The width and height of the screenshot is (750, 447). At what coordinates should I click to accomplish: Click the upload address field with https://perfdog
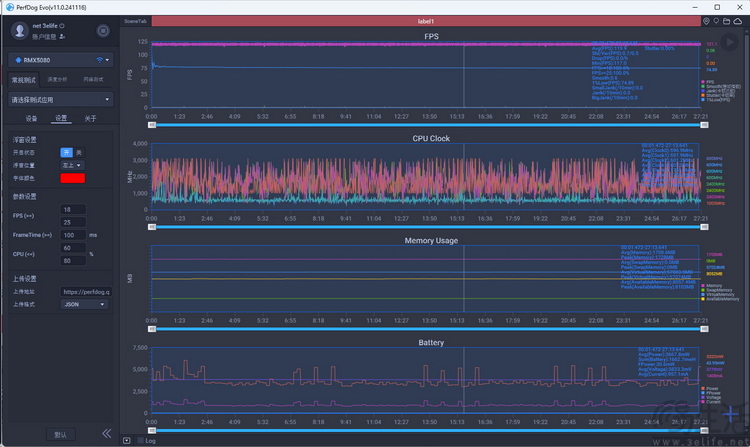(86, 292)
